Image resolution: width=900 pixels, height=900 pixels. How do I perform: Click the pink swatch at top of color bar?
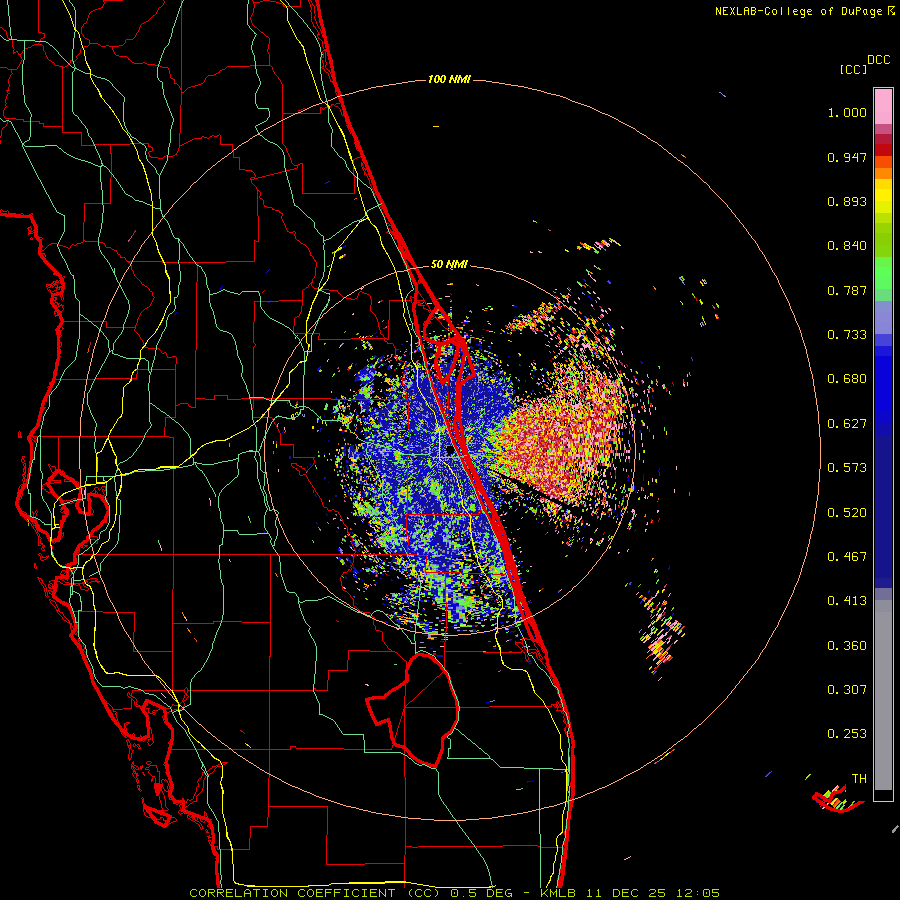(883, 106)
